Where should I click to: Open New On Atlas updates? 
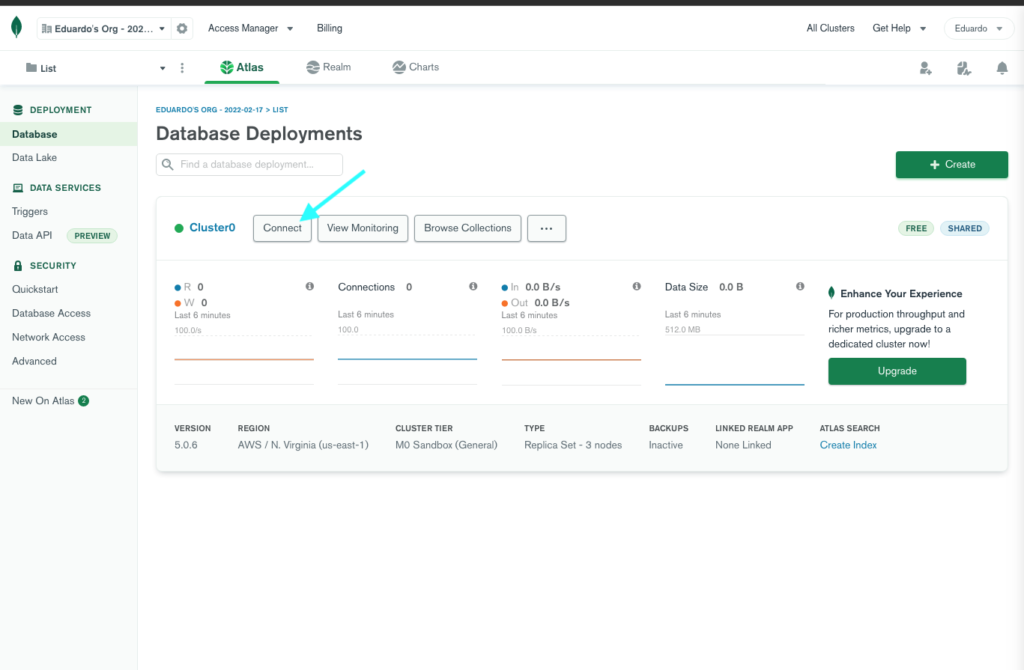coord(50,401)
